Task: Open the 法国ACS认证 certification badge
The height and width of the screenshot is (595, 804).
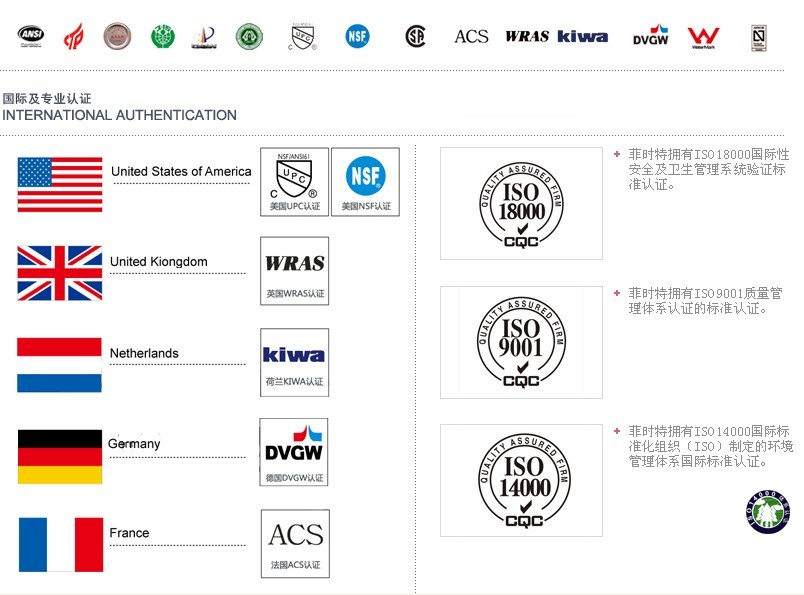Action: click(295, 543)
